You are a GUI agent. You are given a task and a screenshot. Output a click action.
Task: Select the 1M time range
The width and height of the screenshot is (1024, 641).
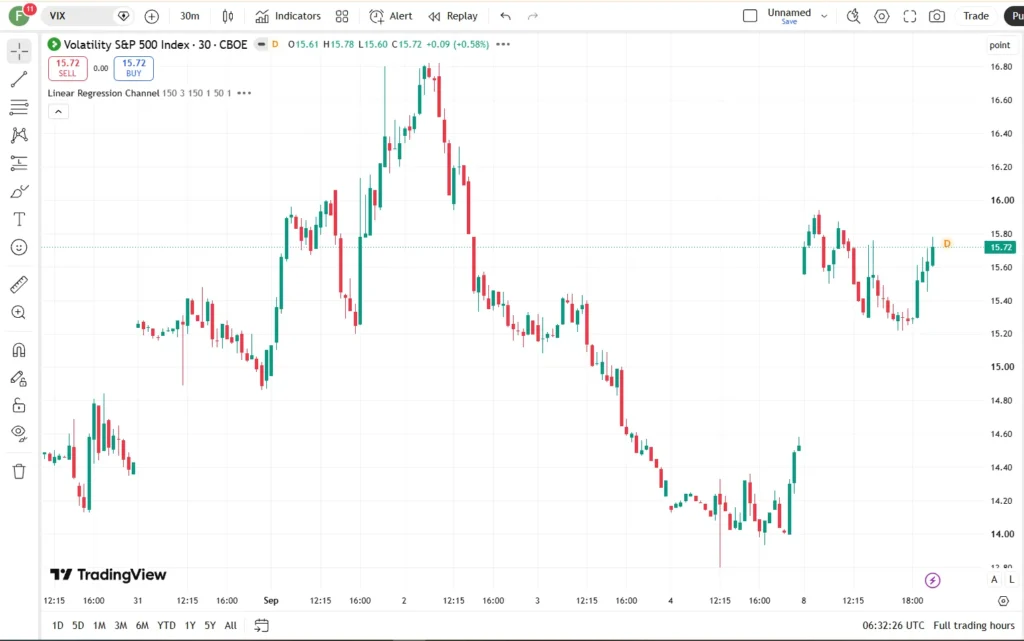point(99,625)
